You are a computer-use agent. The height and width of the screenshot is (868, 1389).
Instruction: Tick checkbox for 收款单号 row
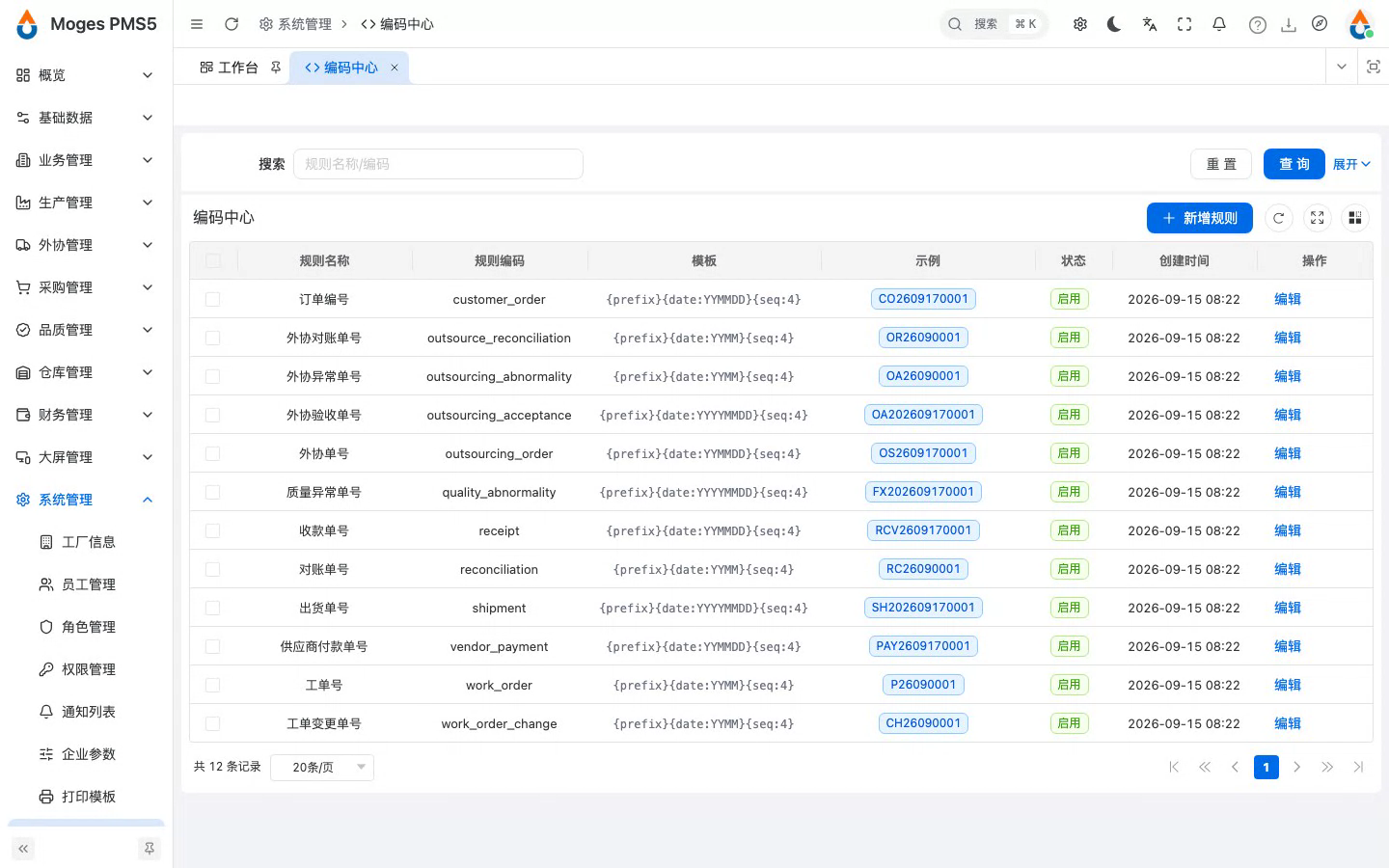click(x=213, y=530)
